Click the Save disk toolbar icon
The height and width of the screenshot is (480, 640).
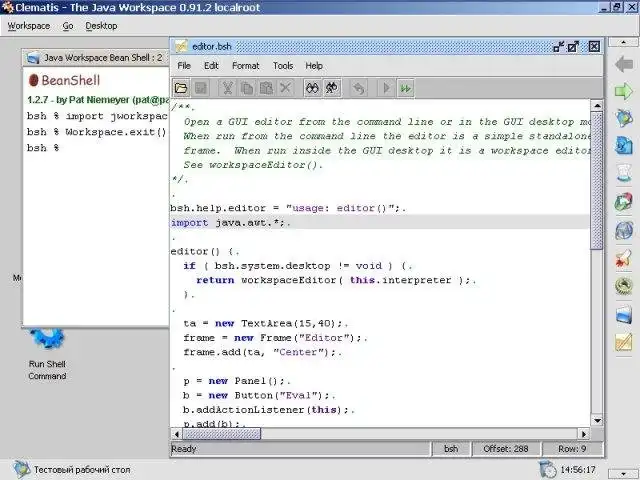(x=201, y=88)
